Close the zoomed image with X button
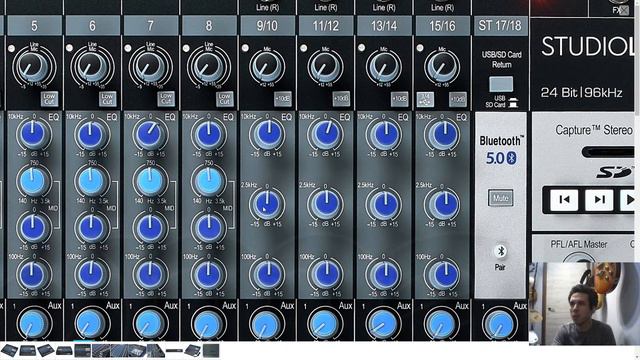640x360 pixels. (x=624, y=10)
